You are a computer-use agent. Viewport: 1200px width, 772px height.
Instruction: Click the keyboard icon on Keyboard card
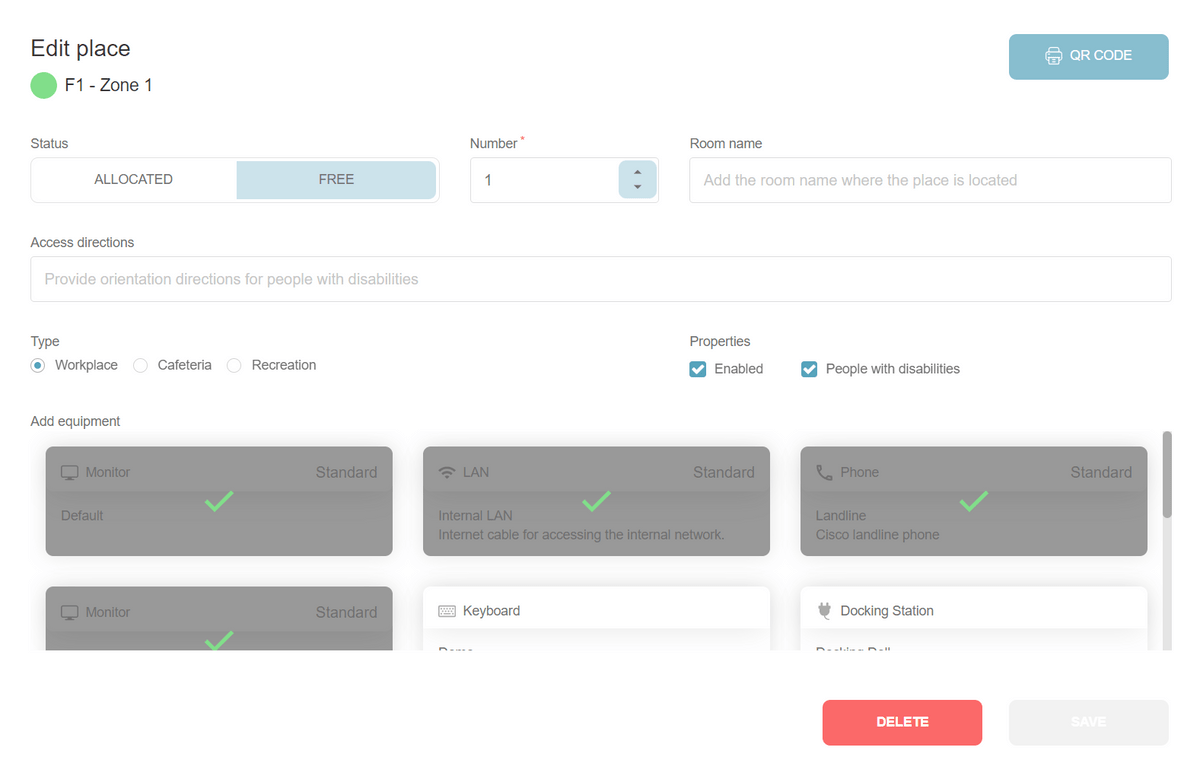(x=446, y=611)
